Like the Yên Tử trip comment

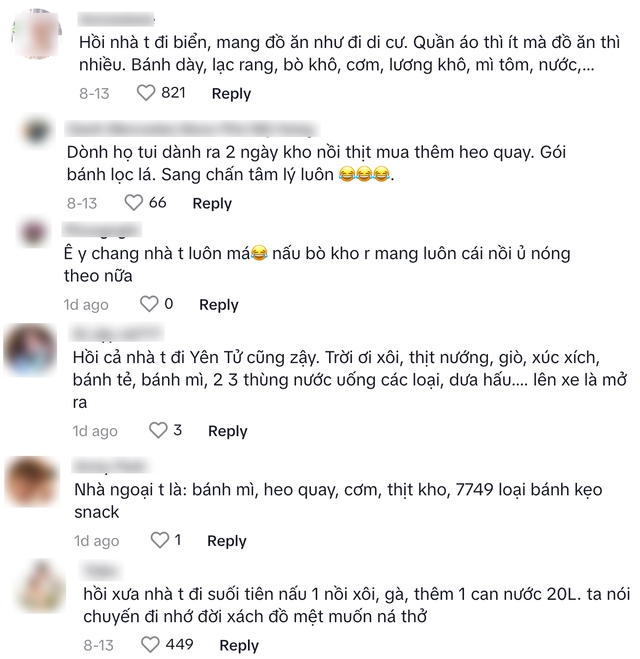[158, 430]
